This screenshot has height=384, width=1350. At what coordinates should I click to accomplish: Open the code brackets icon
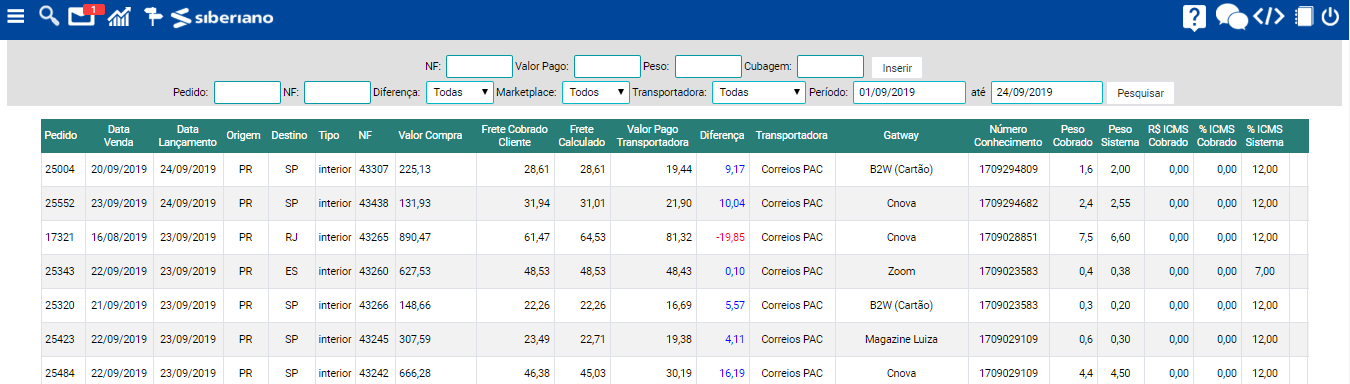1269,16
